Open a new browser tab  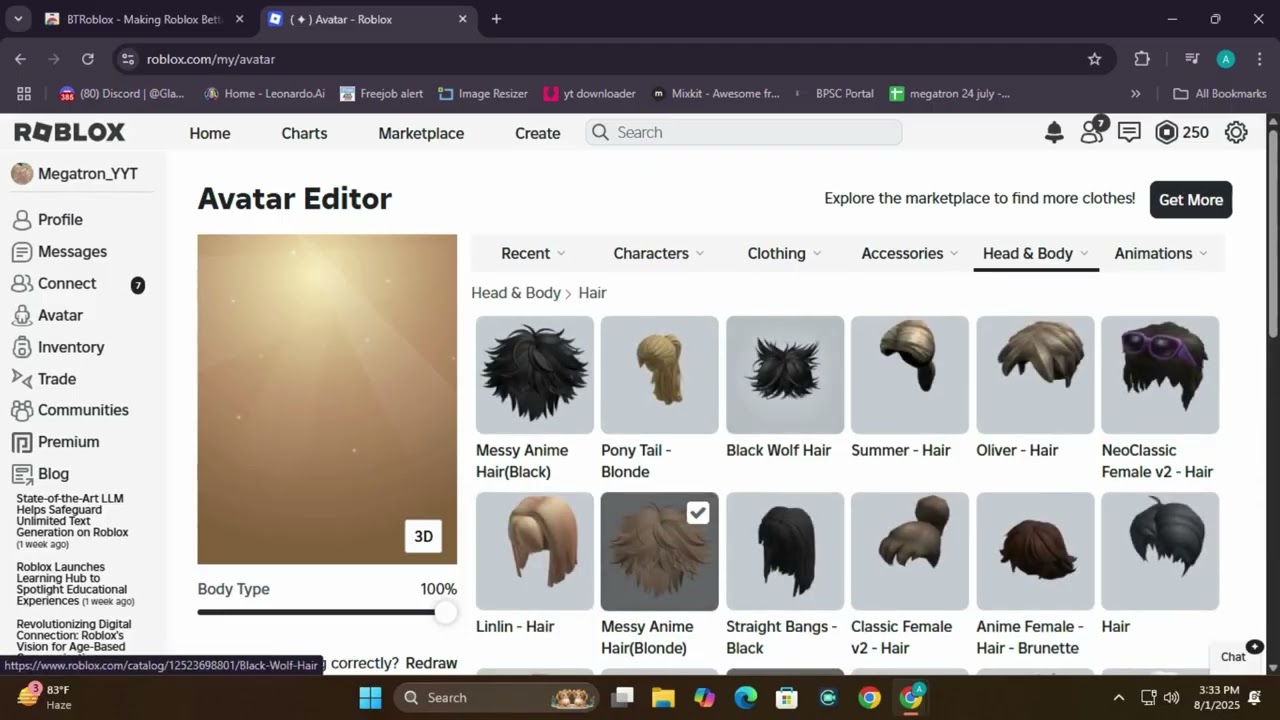tap(496, 19)
